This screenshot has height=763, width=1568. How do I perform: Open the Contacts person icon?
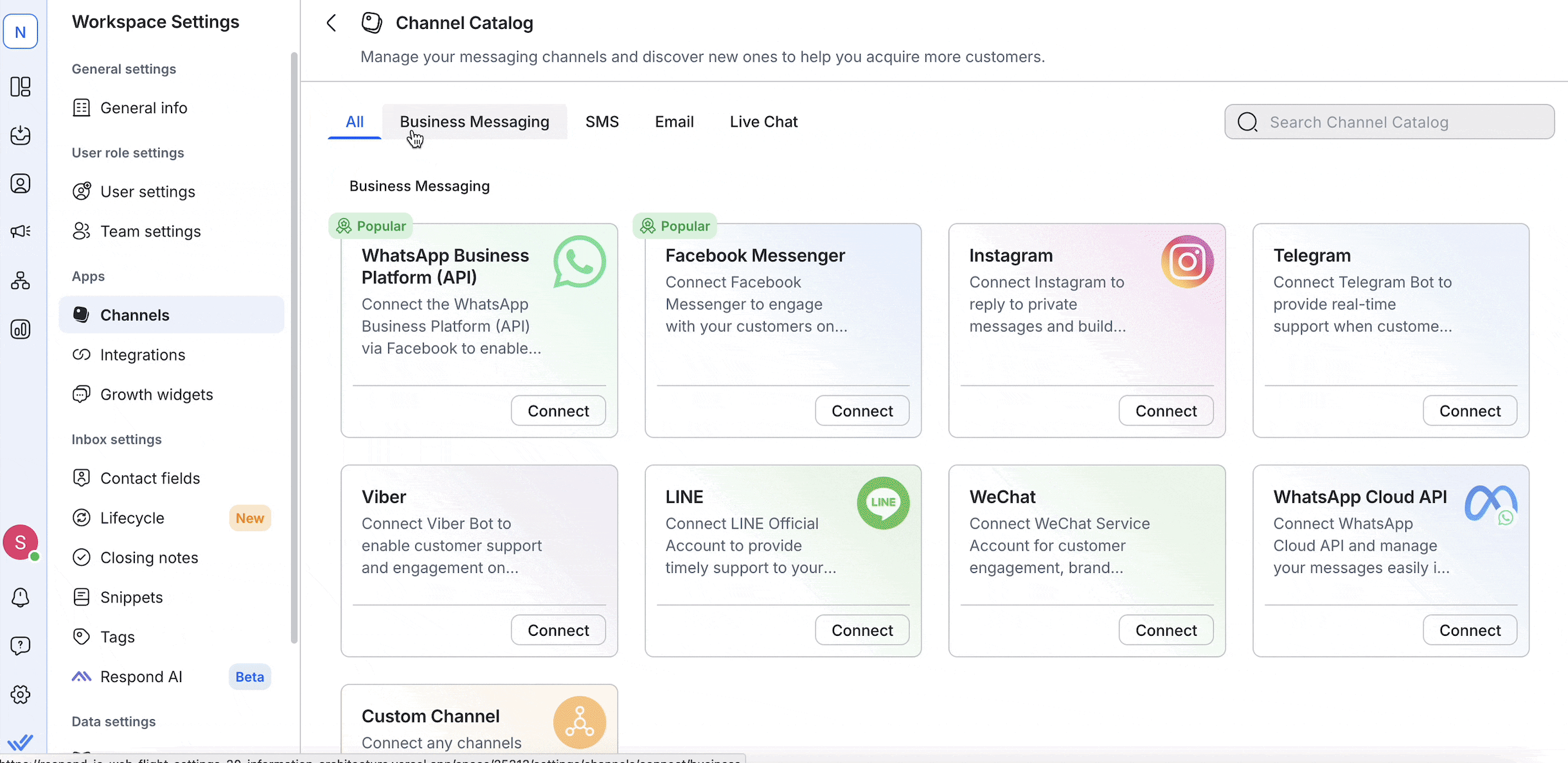tap(21, 183)
